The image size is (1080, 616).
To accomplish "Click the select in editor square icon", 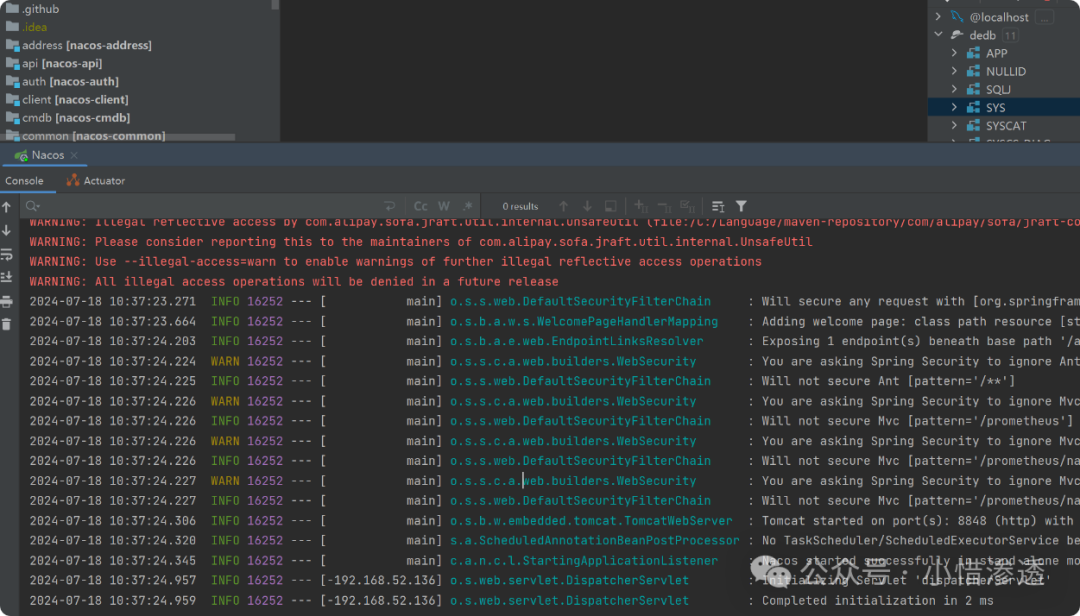I will 610,206.
